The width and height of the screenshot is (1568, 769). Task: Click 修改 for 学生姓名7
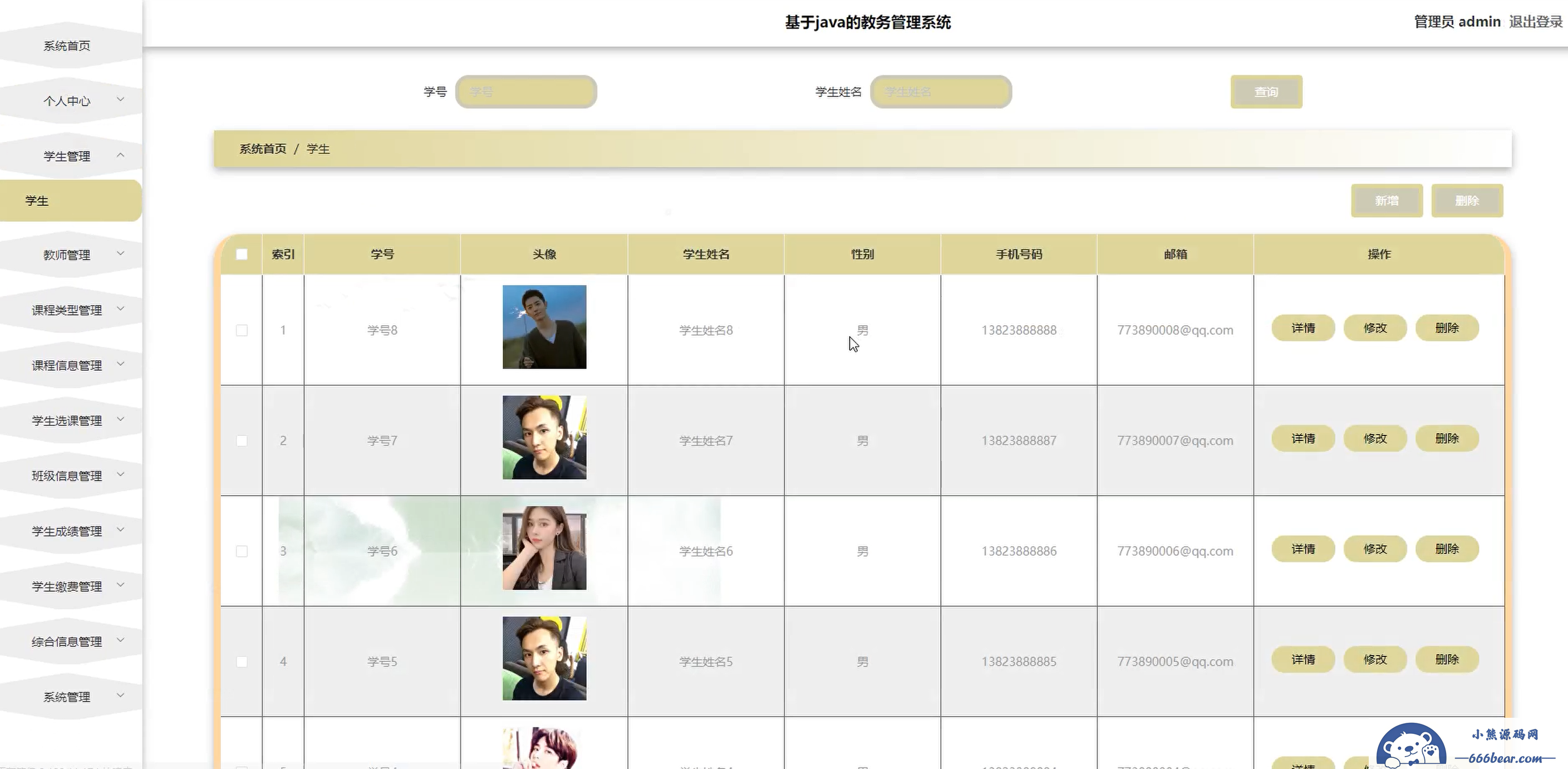pos(1375,438)
